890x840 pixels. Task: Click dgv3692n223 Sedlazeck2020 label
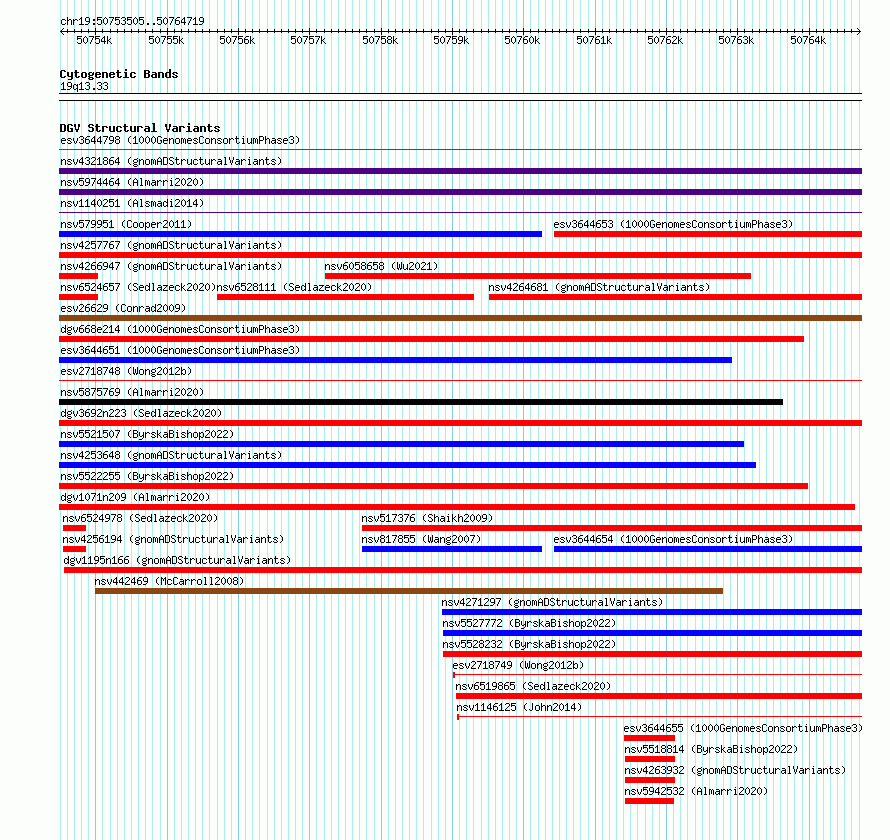[x=141, y=413]
